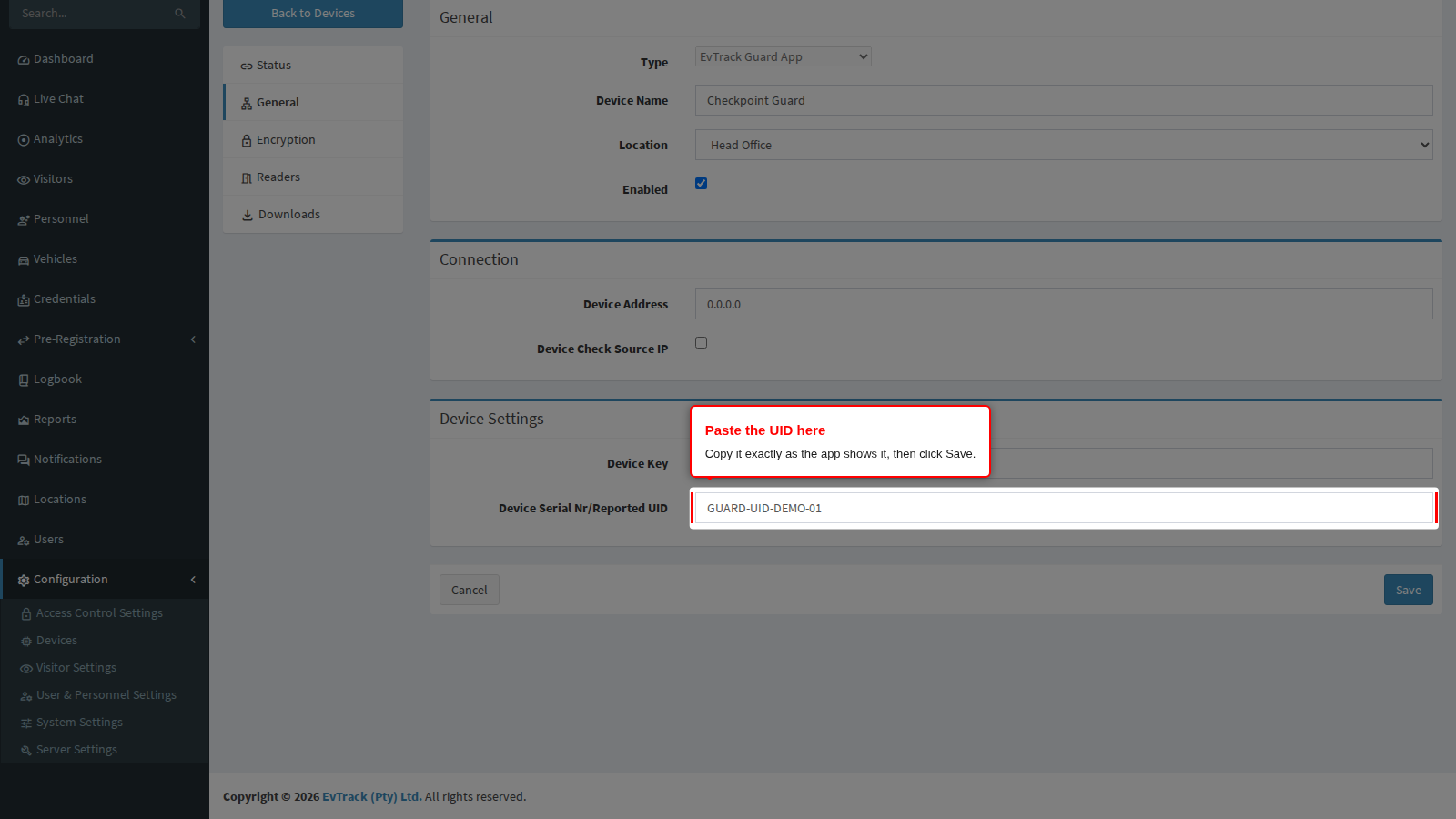Click the Device Name field
The width and height of the screenshot is (1456, 819).
1064,100
